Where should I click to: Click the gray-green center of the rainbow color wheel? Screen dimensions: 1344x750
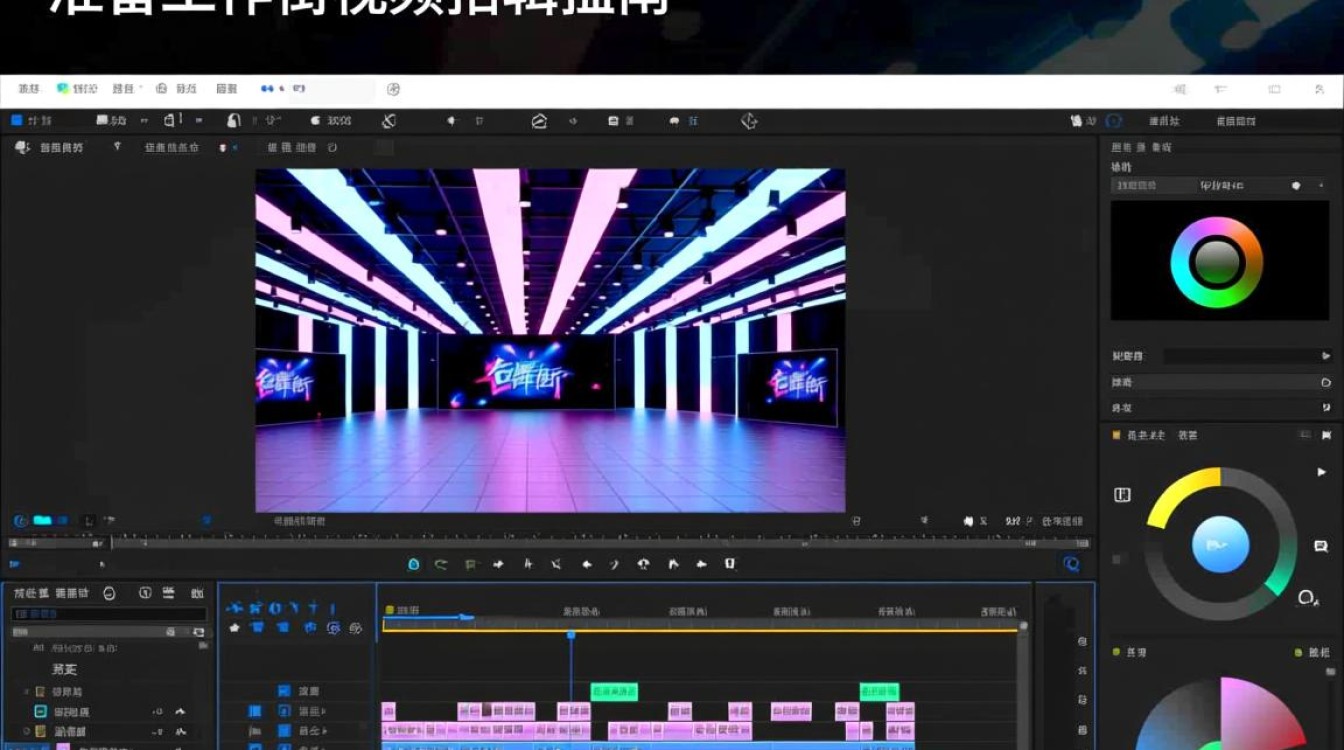point(1217,263)
